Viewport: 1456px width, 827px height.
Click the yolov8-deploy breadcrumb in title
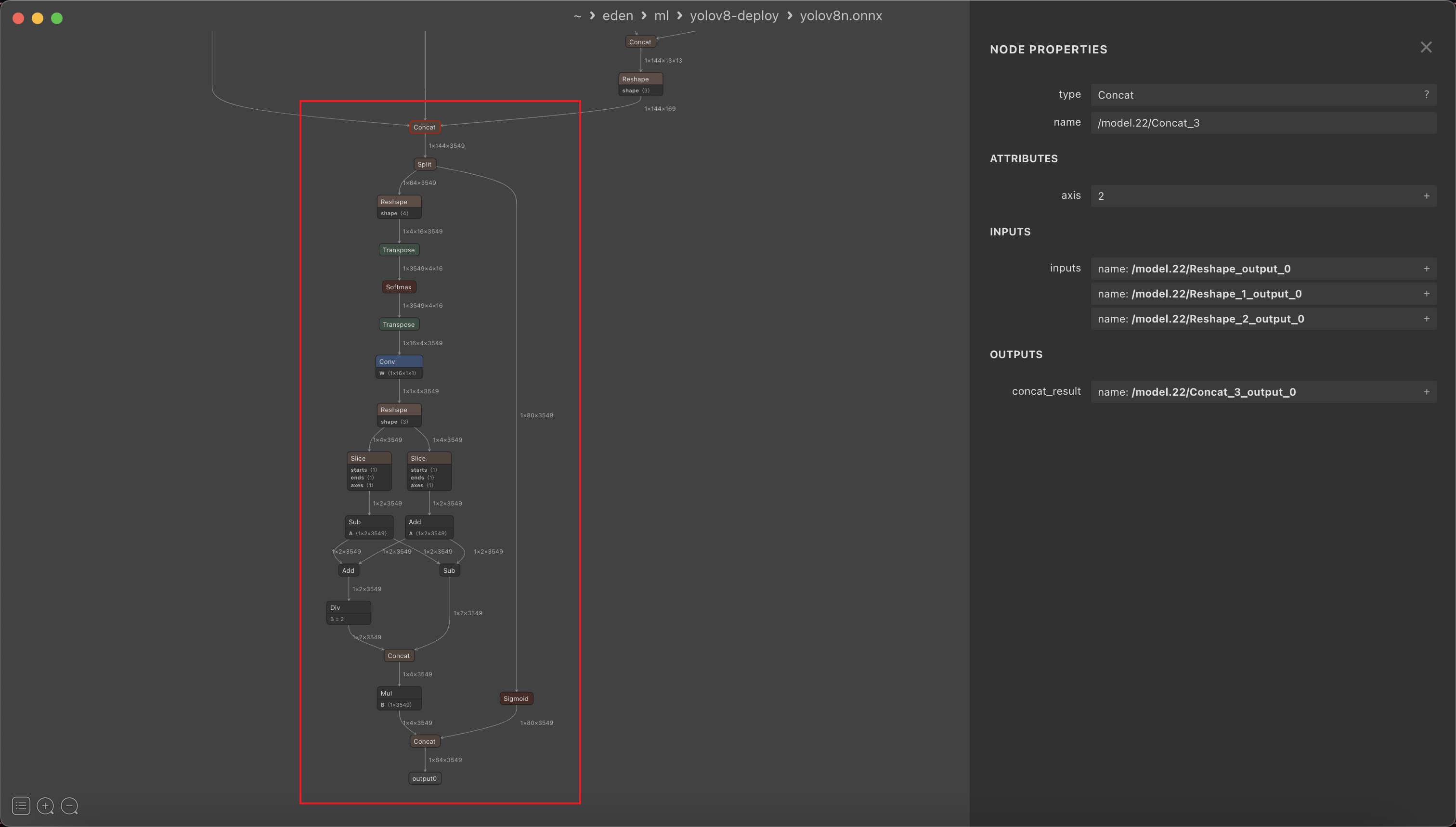(734, 16)
